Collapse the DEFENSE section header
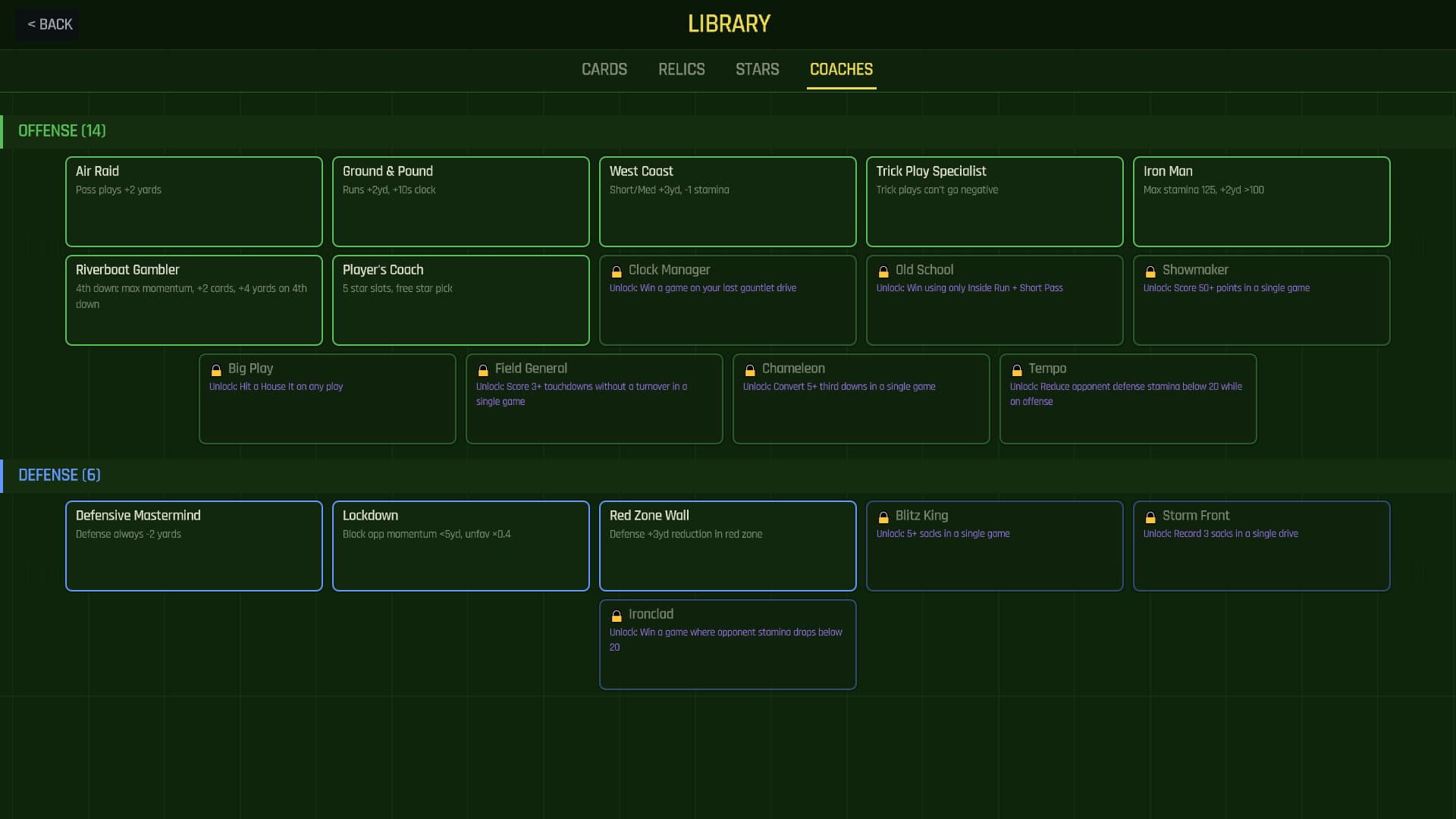The width and height of the screenshot is (1456, 819). pos(58,475)
